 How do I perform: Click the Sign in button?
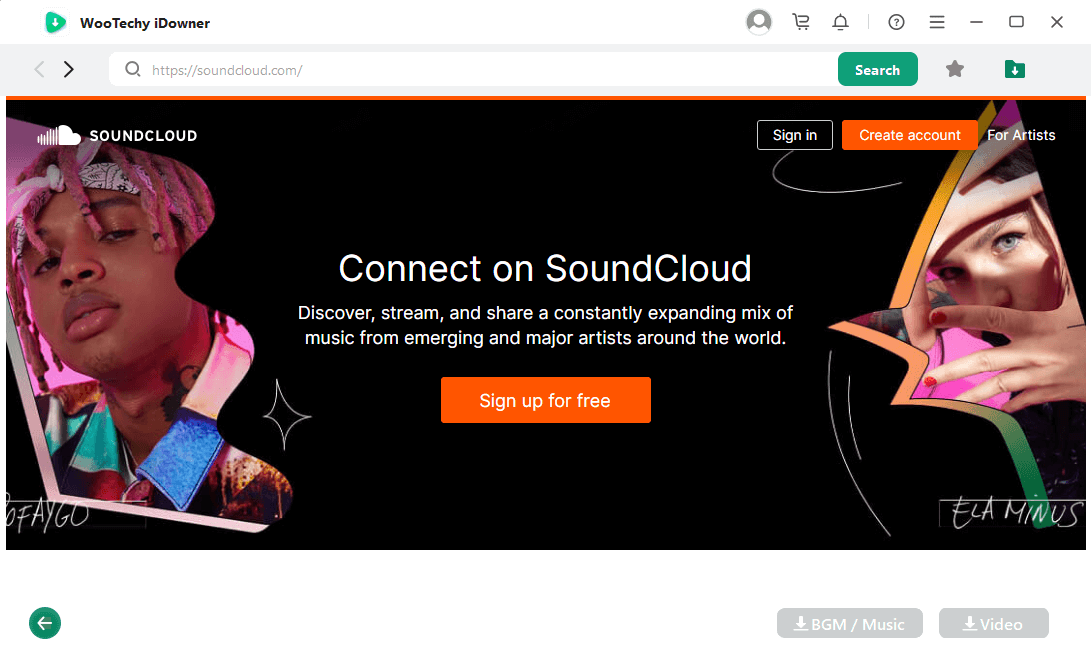point(795,135)
